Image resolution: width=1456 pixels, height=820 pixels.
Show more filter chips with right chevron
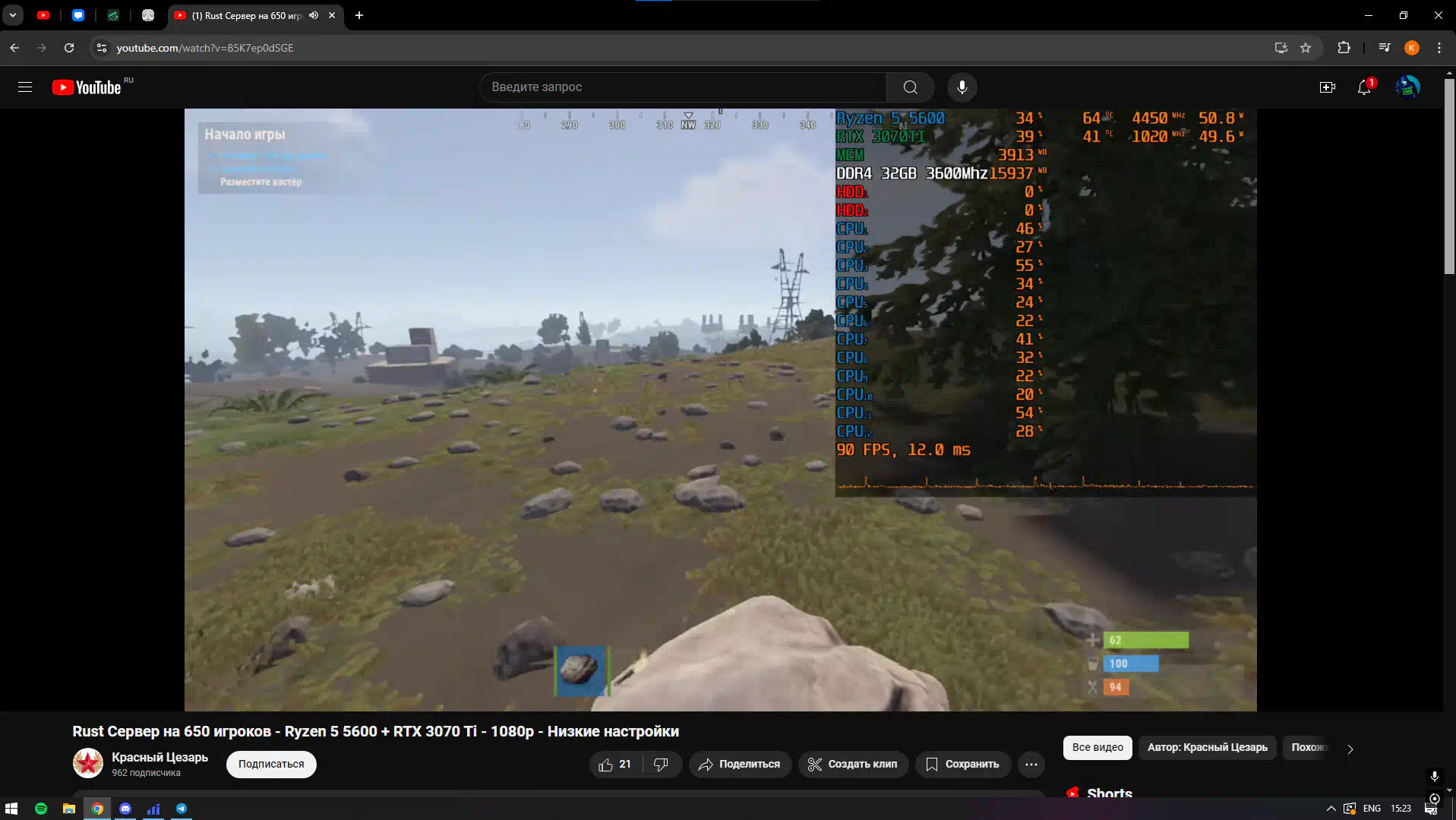1350,749
